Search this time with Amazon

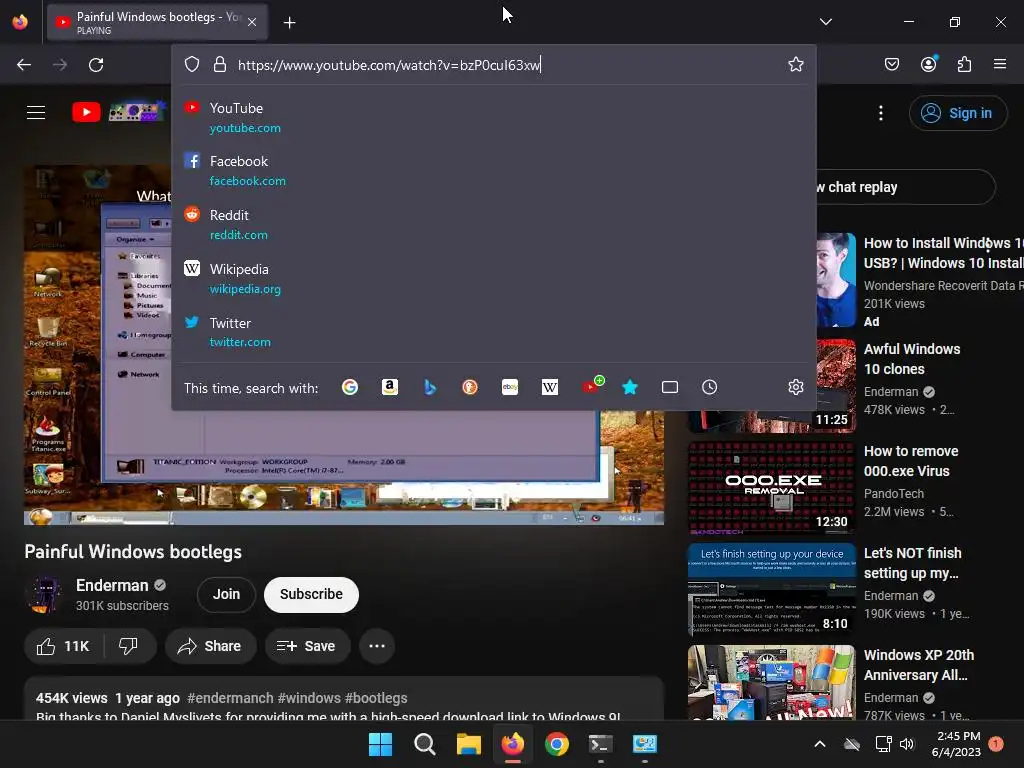point(390,387)
